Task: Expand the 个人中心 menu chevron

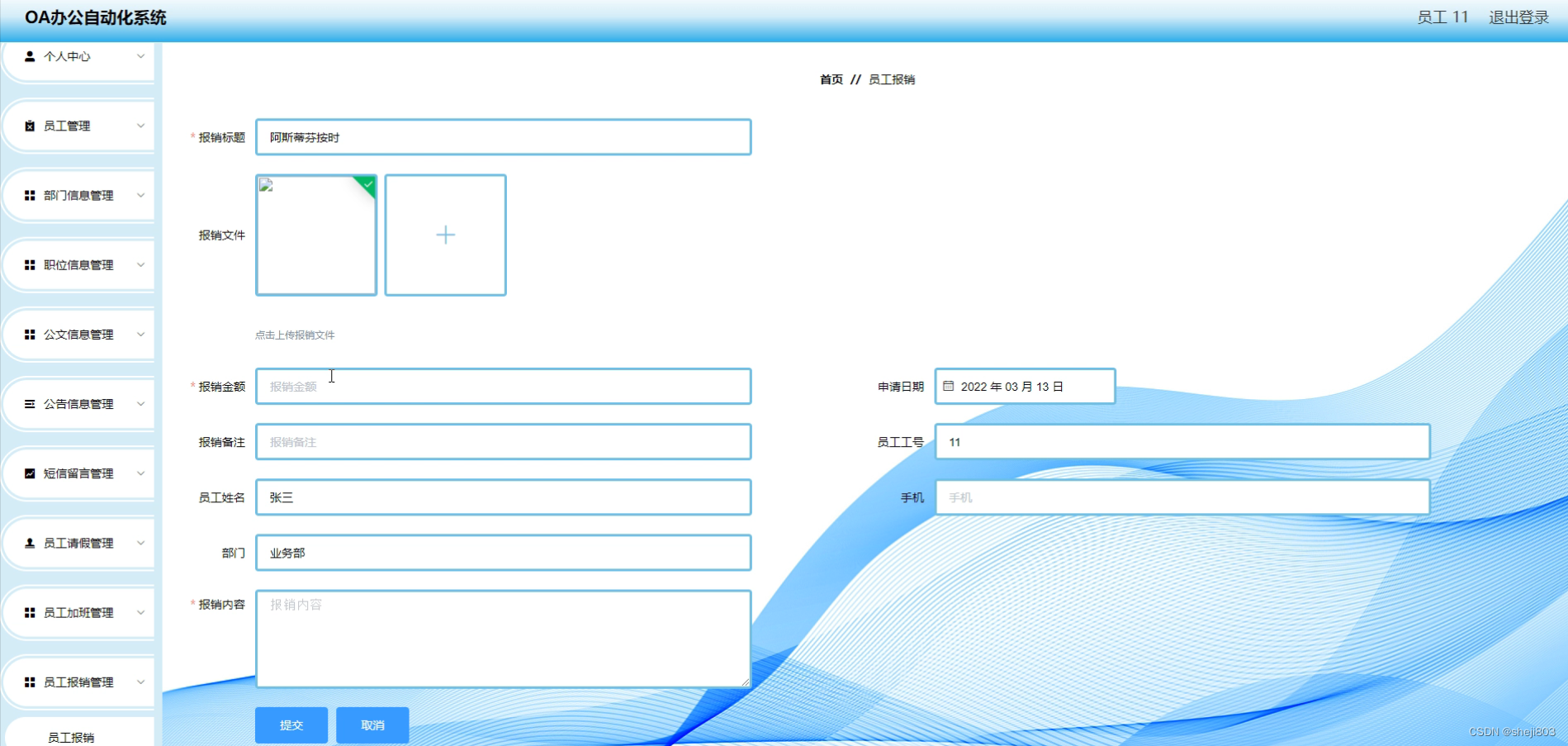Action: point(141,56)
